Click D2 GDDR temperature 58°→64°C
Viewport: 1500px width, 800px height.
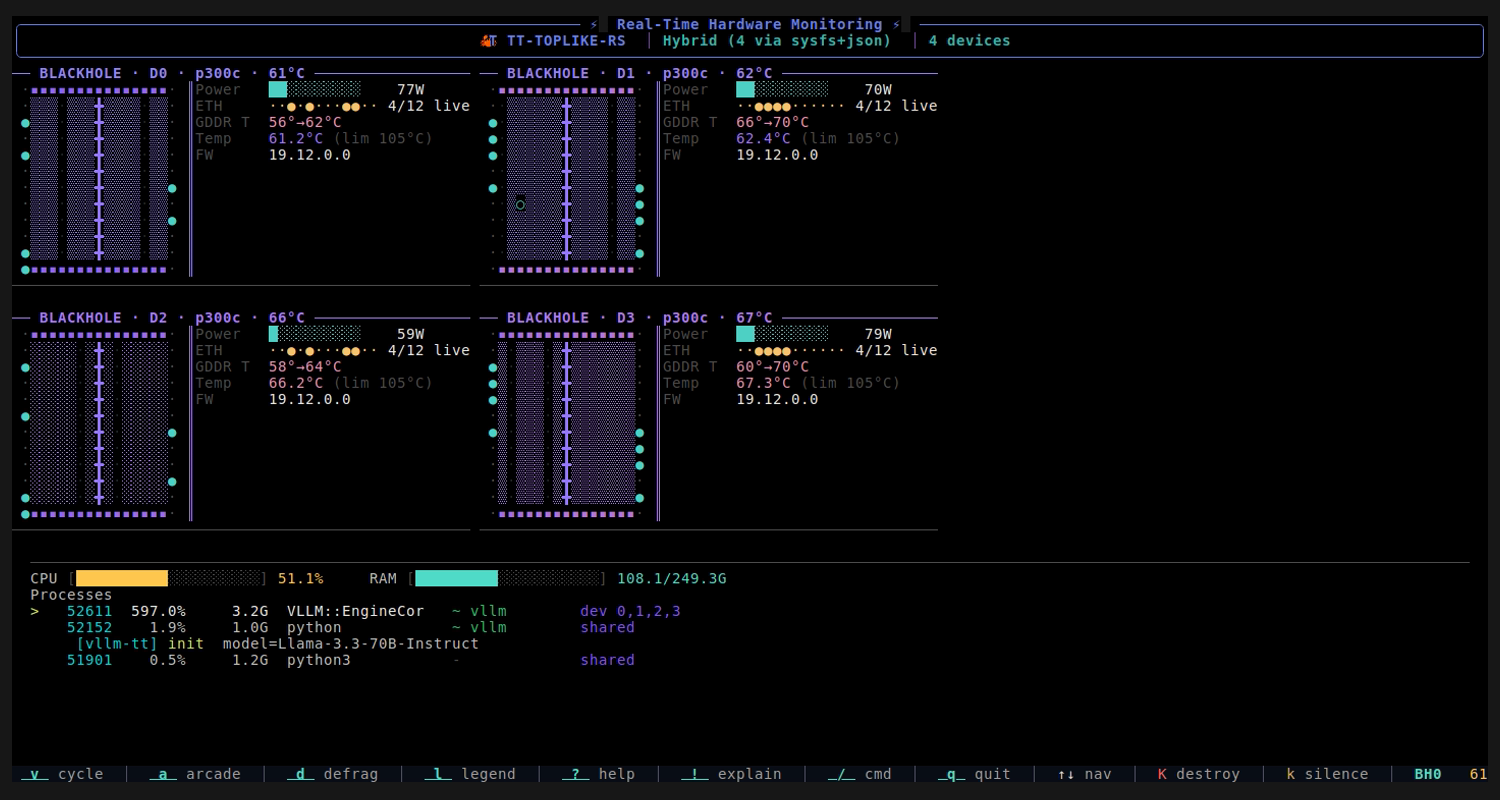pos(305,367)
